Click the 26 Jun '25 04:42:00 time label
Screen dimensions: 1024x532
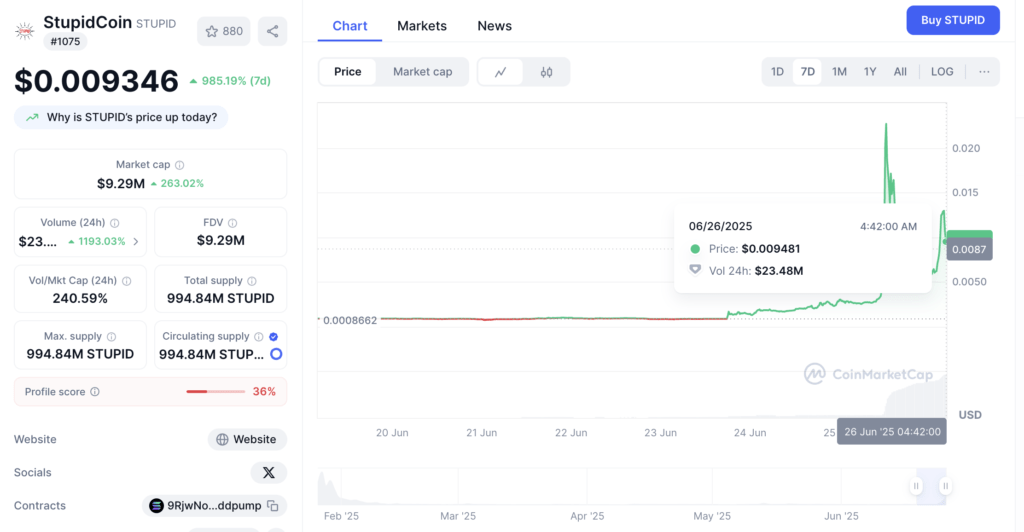[x=892, y=431]
